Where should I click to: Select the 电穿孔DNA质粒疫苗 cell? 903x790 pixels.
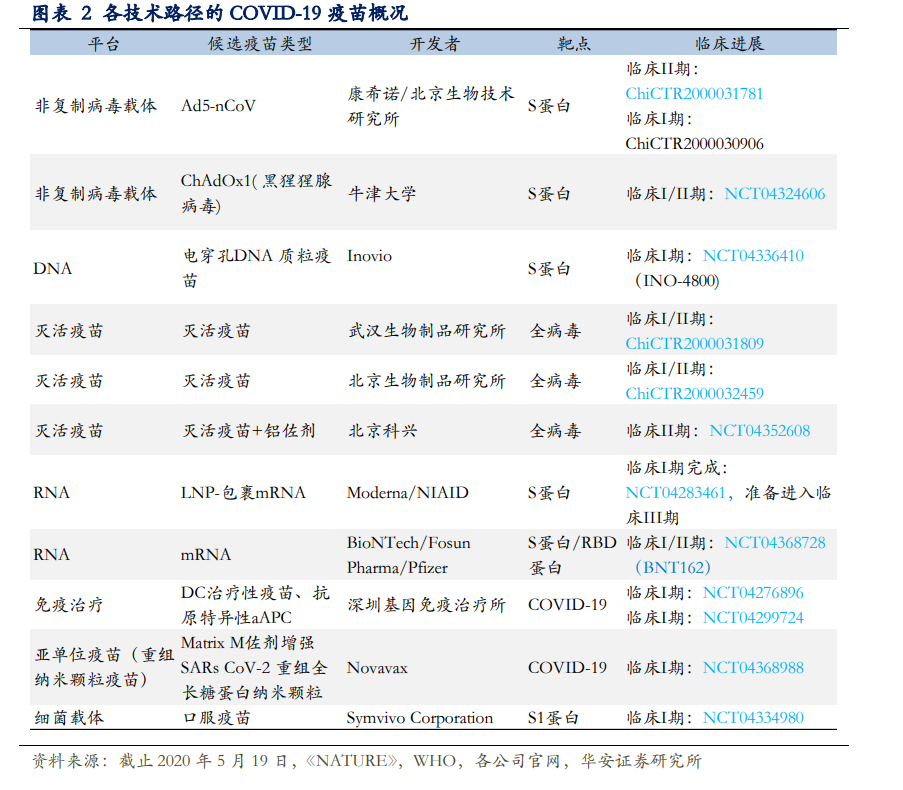click(256, 268)
